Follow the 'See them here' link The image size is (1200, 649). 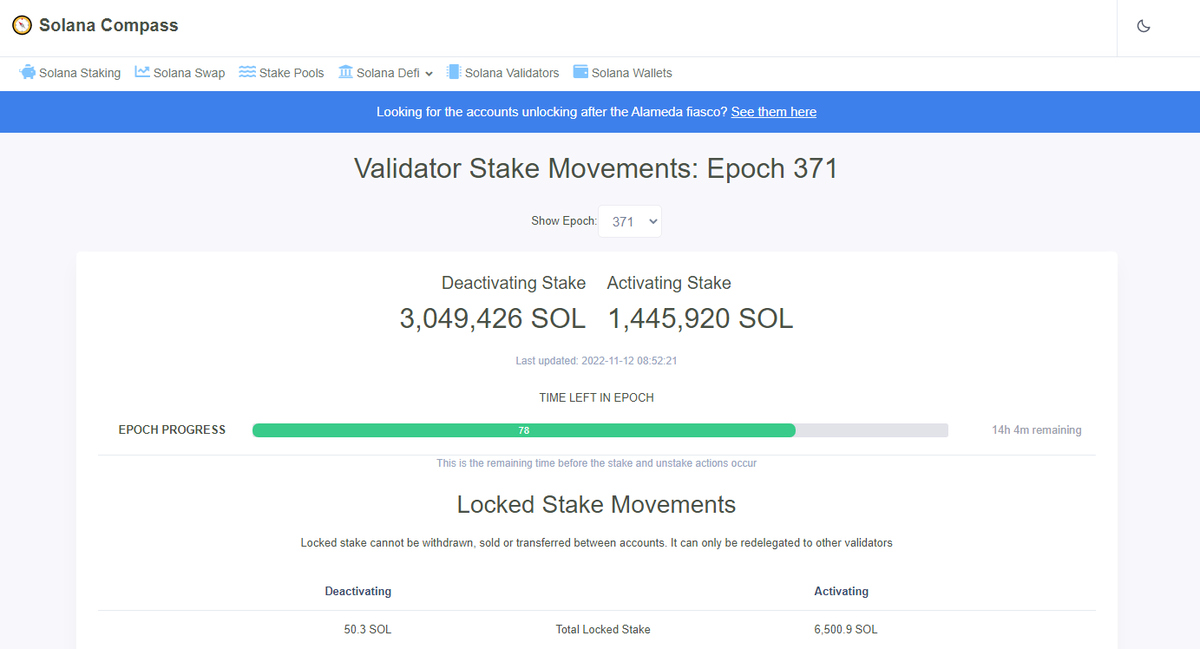coord(774,112)
